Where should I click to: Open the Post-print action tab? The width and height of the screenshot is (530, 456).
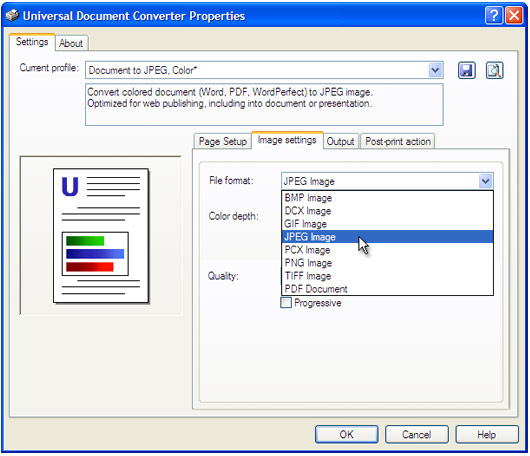[398, 141]
